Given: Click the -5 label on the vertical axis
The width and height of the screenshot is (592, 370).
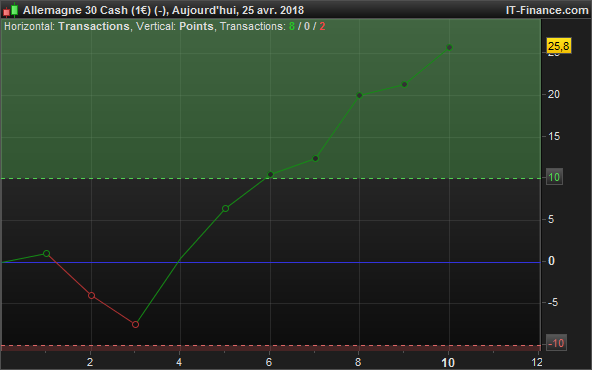Looking at the screenshot, I should click(552, 302).
